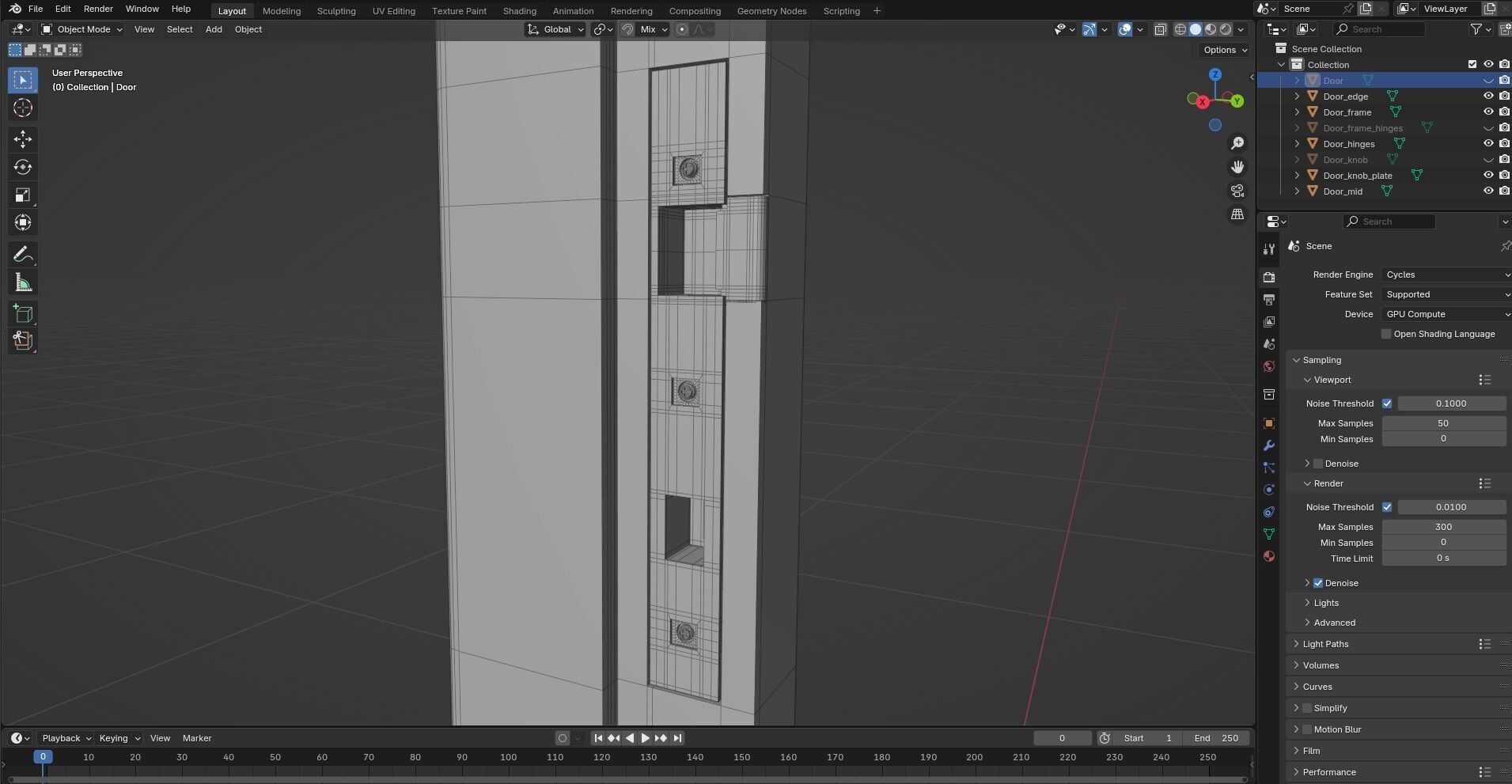Collapse the Sampling panel
This screenshot has height=784, width=1512.
point(1321,360)
